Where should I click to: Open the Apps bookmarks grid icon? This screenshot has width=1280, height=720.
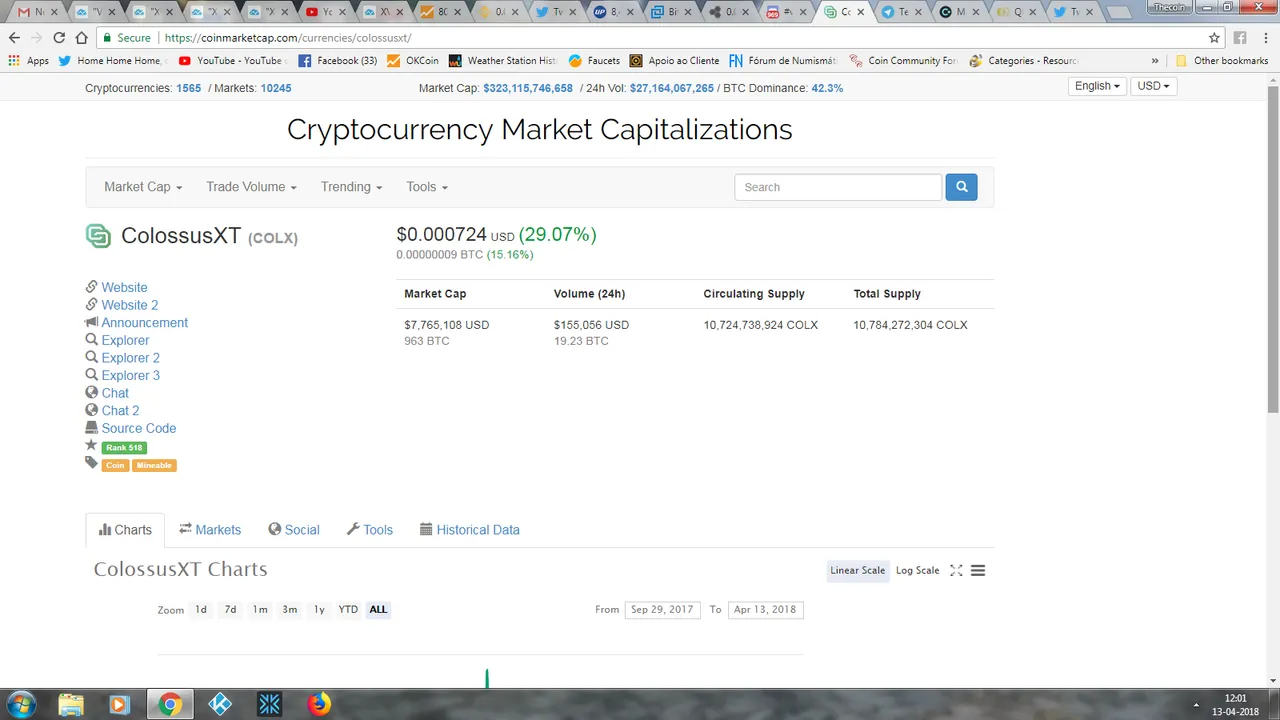click(13, 60)
